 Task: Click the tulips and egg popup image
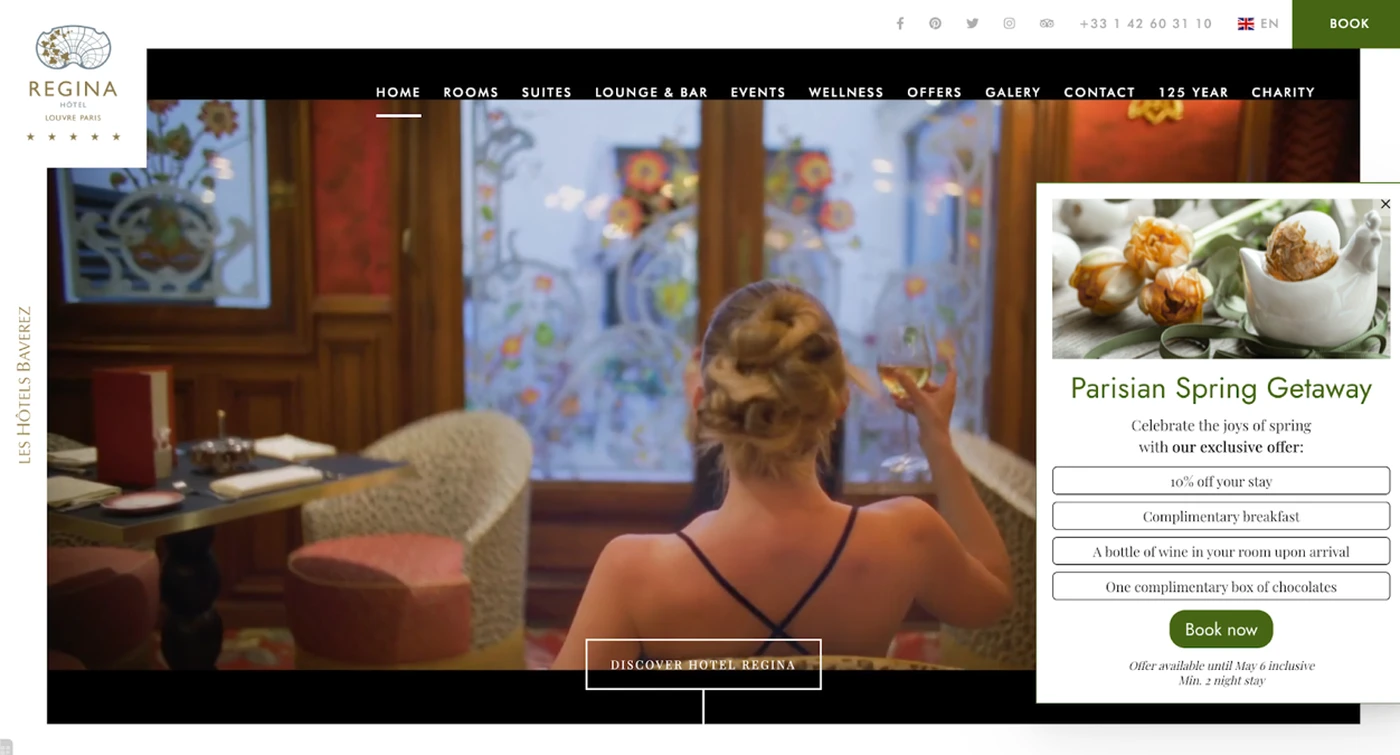[x=1221, y=278]
